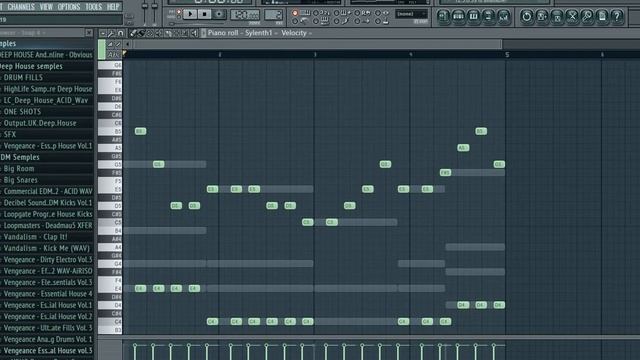Show the piano roll view button
Screen dimensions: 640x360
[x=473, y=16]
